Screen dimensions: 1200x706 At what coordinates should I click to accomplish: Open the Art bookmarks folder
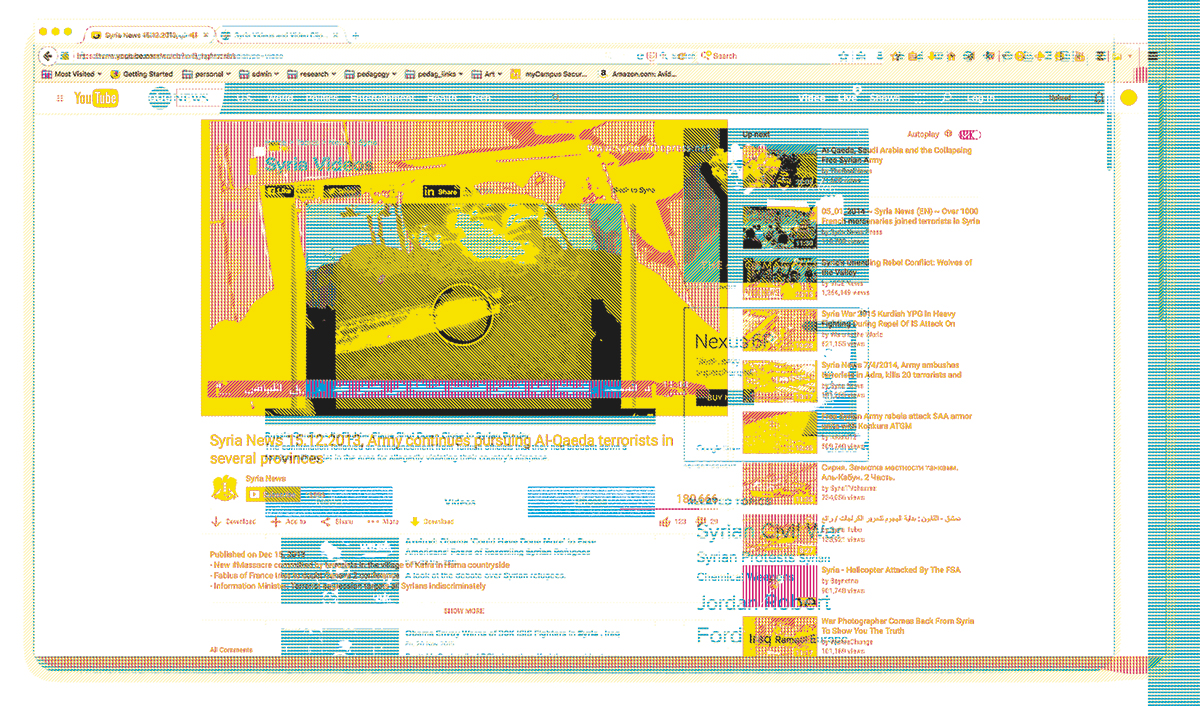[489, 74]
